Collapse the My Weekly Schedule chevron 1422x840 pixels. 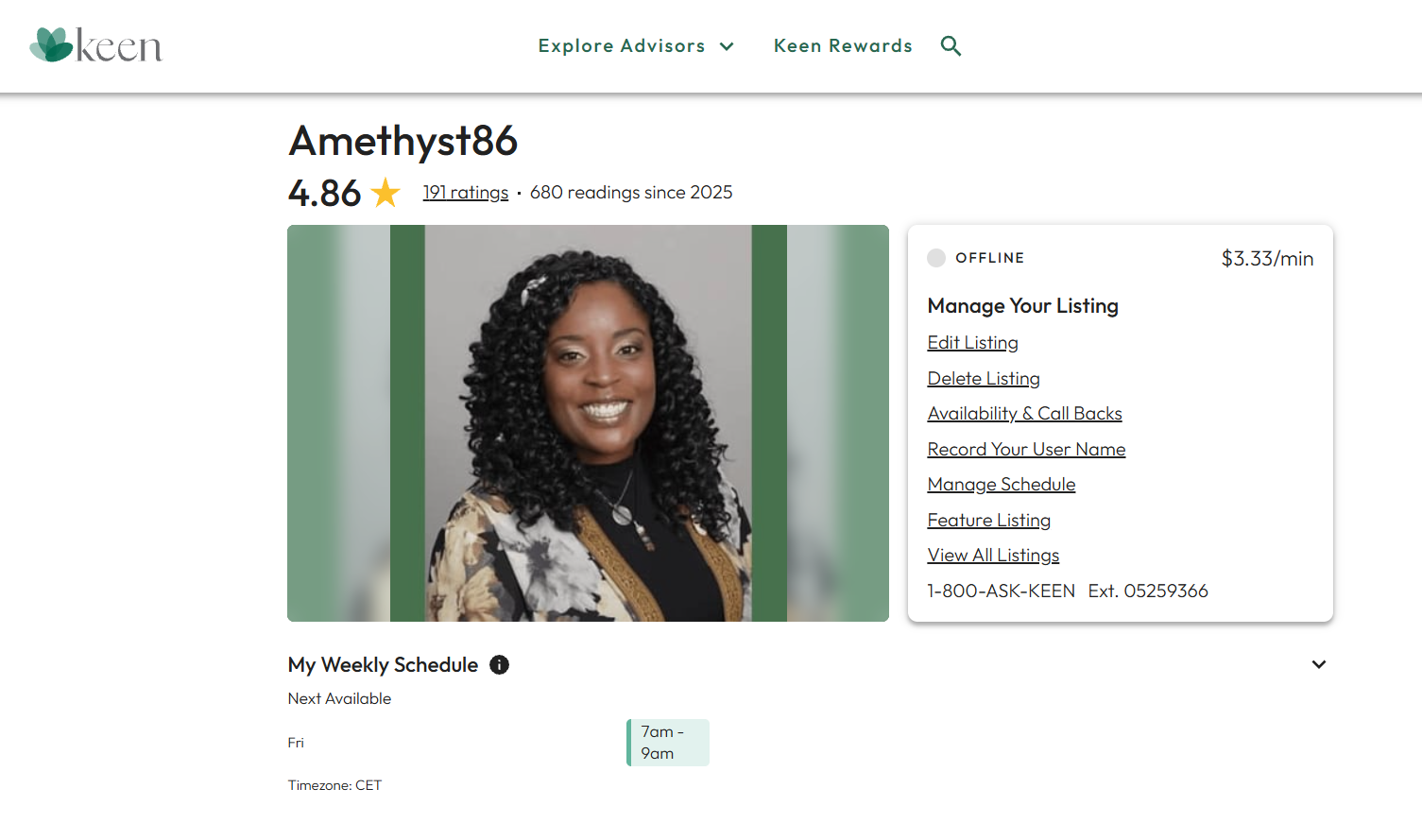(1319, 664)
